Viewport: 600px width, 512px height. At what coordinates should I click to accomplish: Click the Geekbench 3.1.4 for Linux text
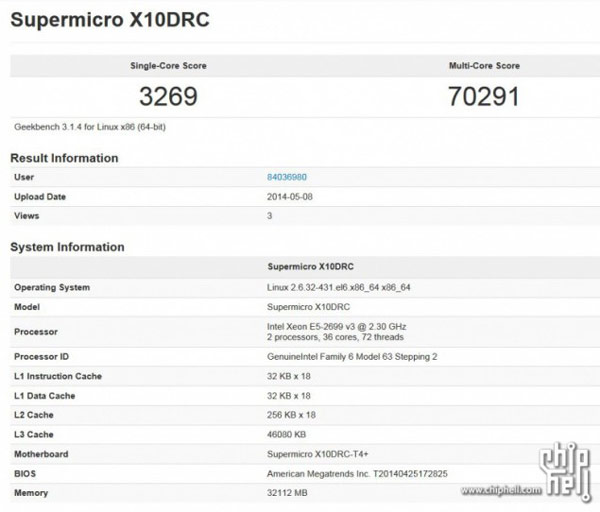[90, 127]
